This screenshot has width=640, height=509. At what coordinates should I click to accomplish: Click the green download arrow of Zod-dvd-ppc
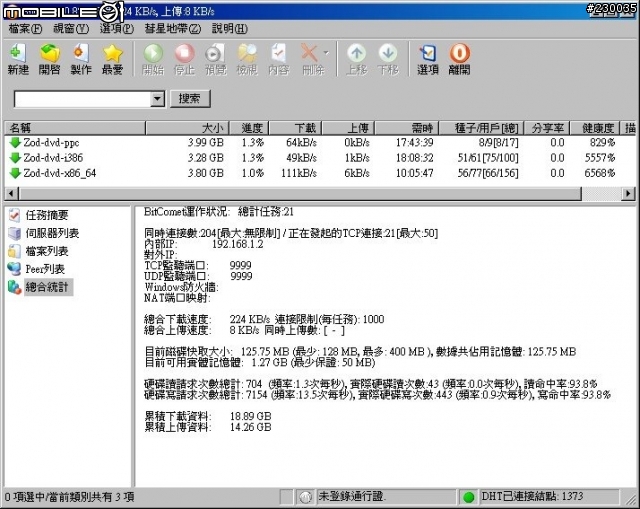(15, 142)
